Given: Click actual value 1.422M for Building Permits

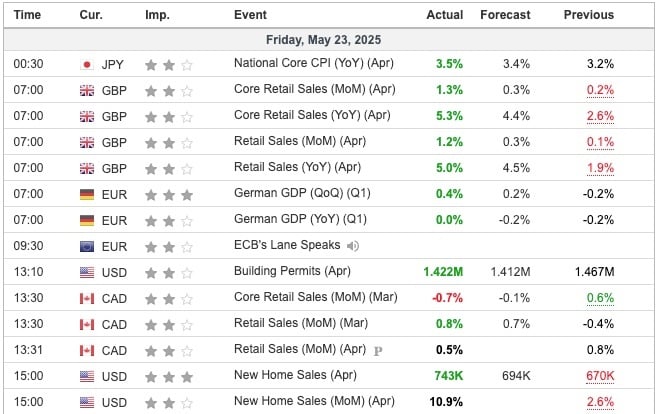Looking at the screenshot, I should click(x=443, y=272).
